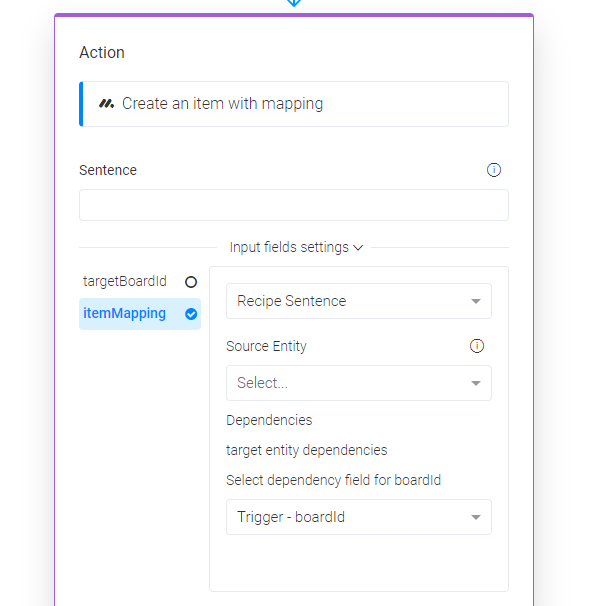This screenshot has width=597, height=606.
Task: Click the blue checkmark beside itemMapping
Action: tap(191, 314)
